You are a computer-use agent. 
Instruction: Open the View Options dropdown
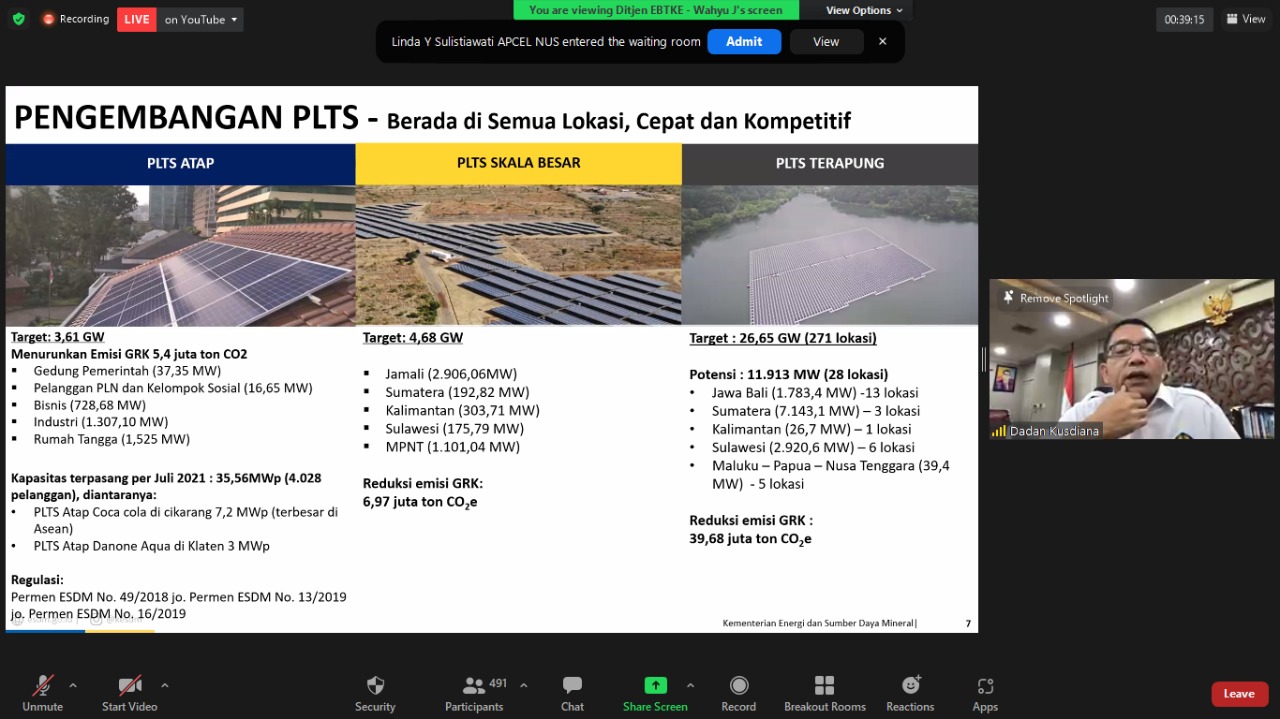[864, 10]
